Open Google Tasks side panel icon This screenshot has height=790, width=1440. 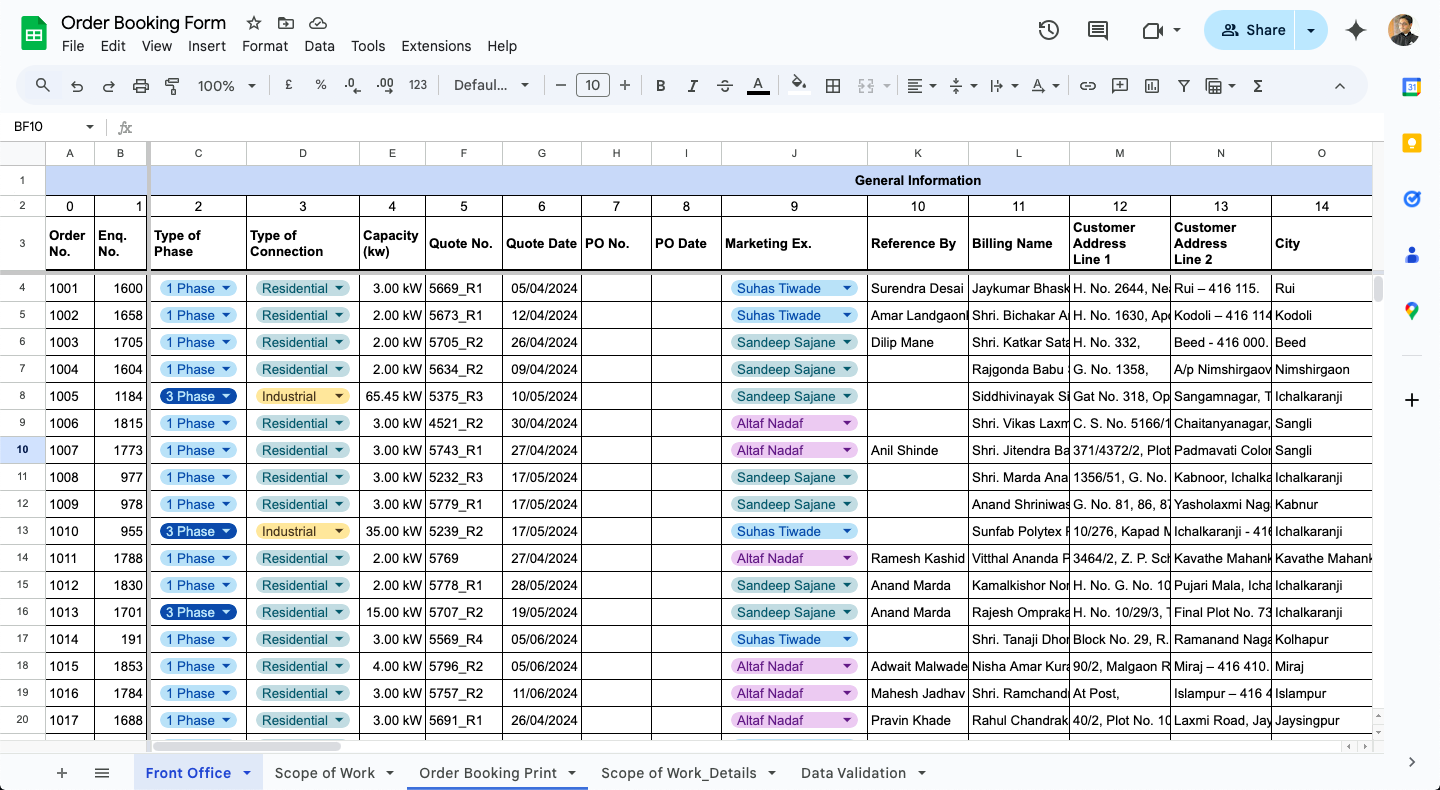click(x=1412, y=199)
